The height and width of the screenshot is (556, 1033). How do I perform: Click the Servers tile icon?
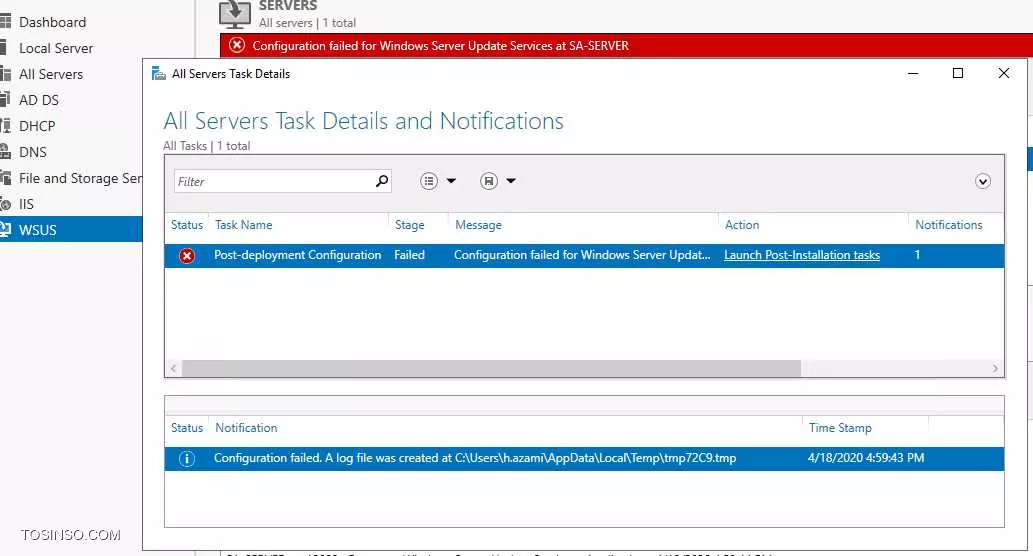coord(235,14)
